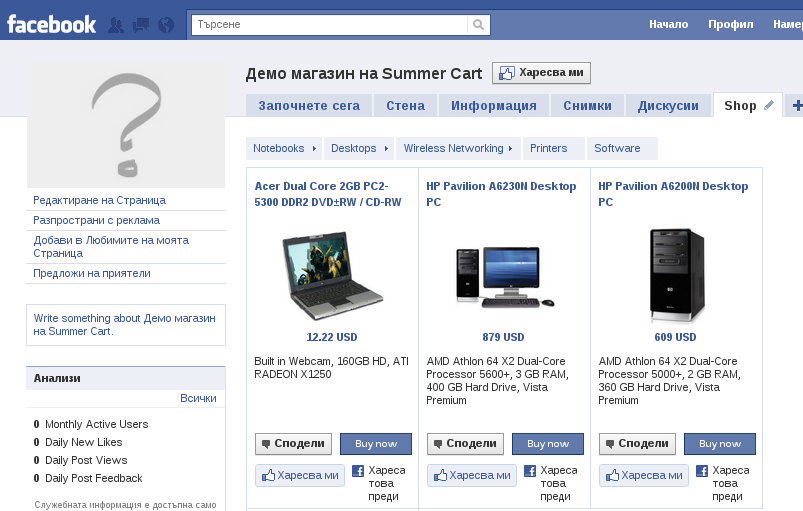Click Buy now for Acer Dual Core

(376, 443)
